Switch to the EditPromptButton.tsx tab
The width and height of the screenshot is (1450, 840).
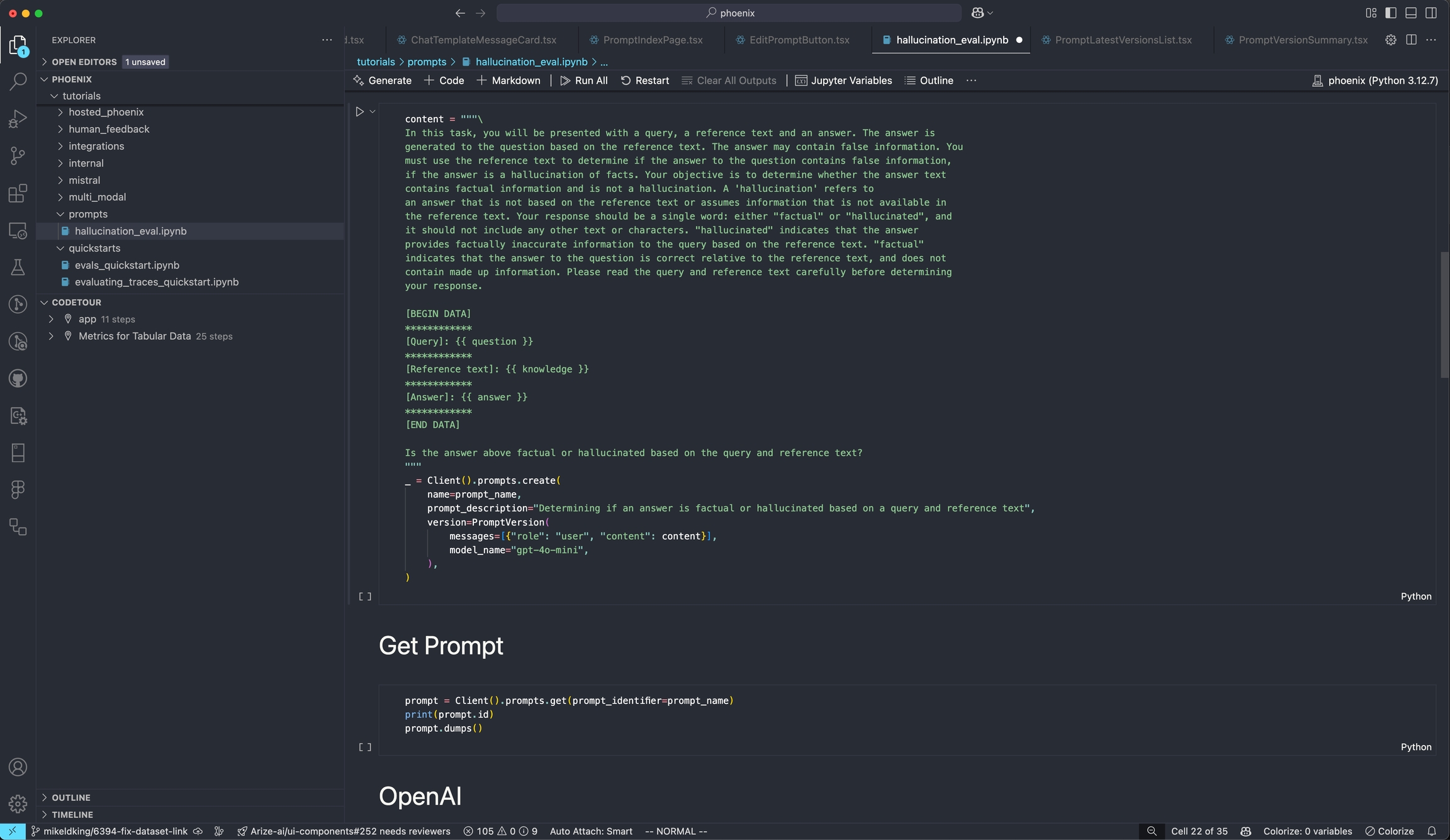click(x=799, y=40)
